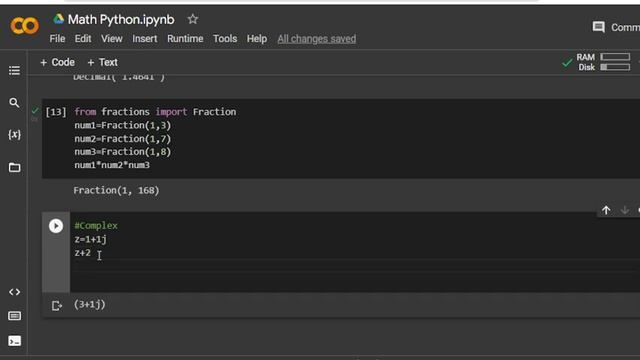Click the code line z=1+1j
The width and height of the screenshot is (640, 360).
pyautogui.click(x=91, y=239)
